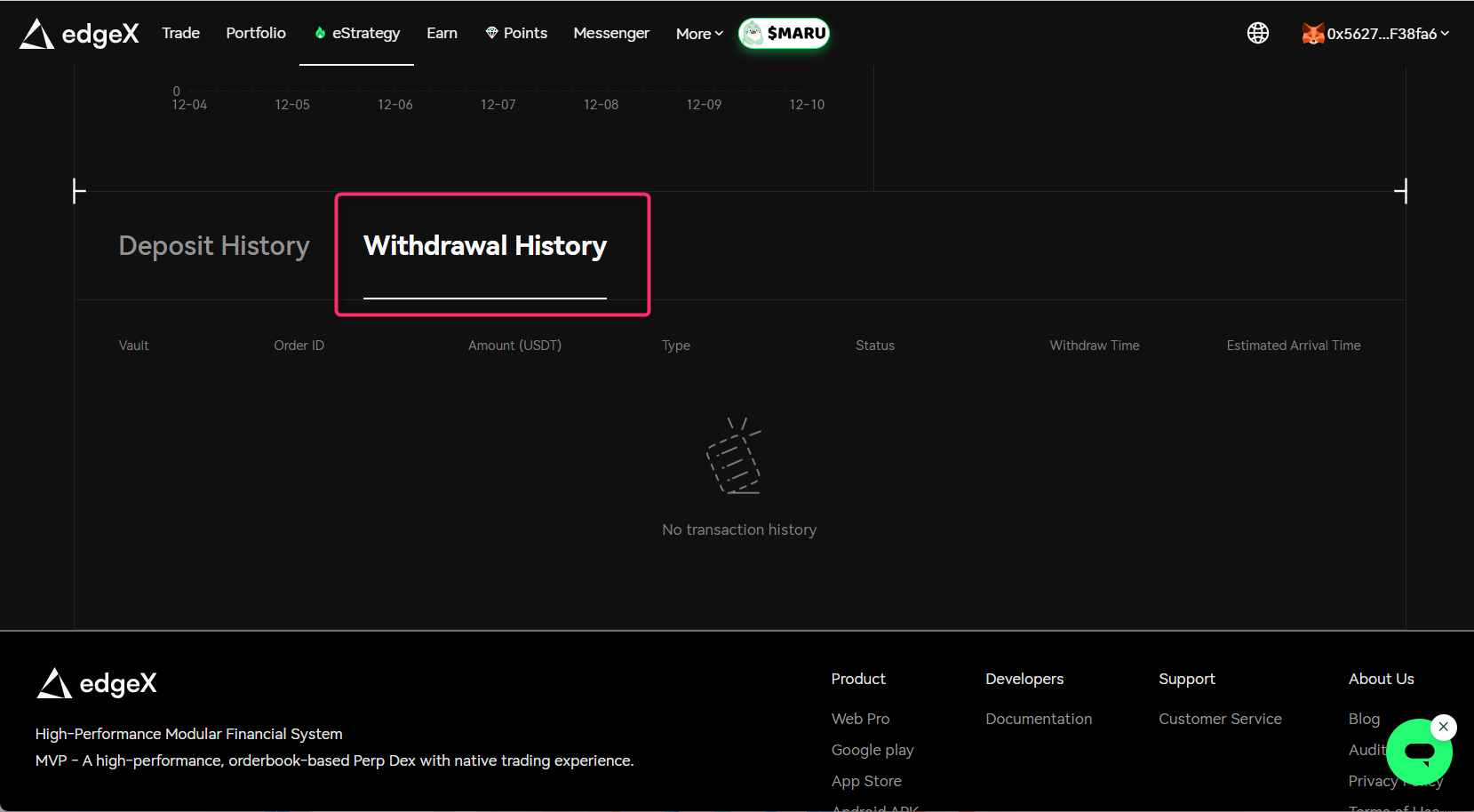The width and height of the screenshot is (1474, 812).
Task: Open the green chat support bubble
Action: [x=1417, y=753]
